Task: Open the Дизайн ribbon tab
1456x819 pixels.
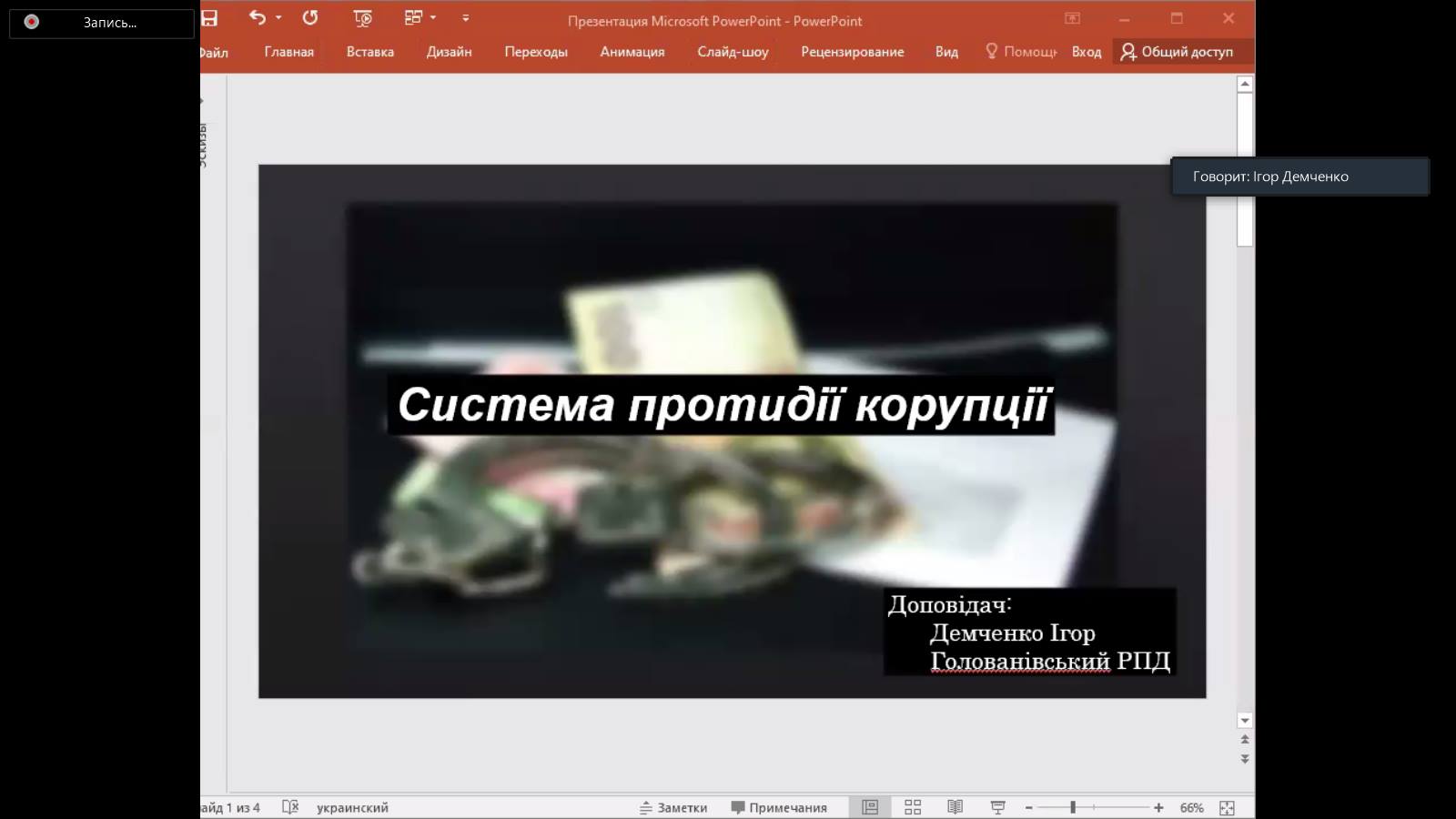Action: pyautogui.click(x=449, y=52)
